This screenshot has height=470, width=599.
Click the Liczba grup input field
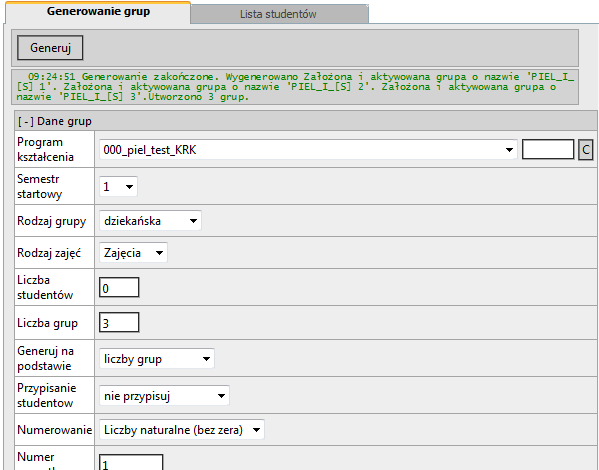(x=119, y=322)
